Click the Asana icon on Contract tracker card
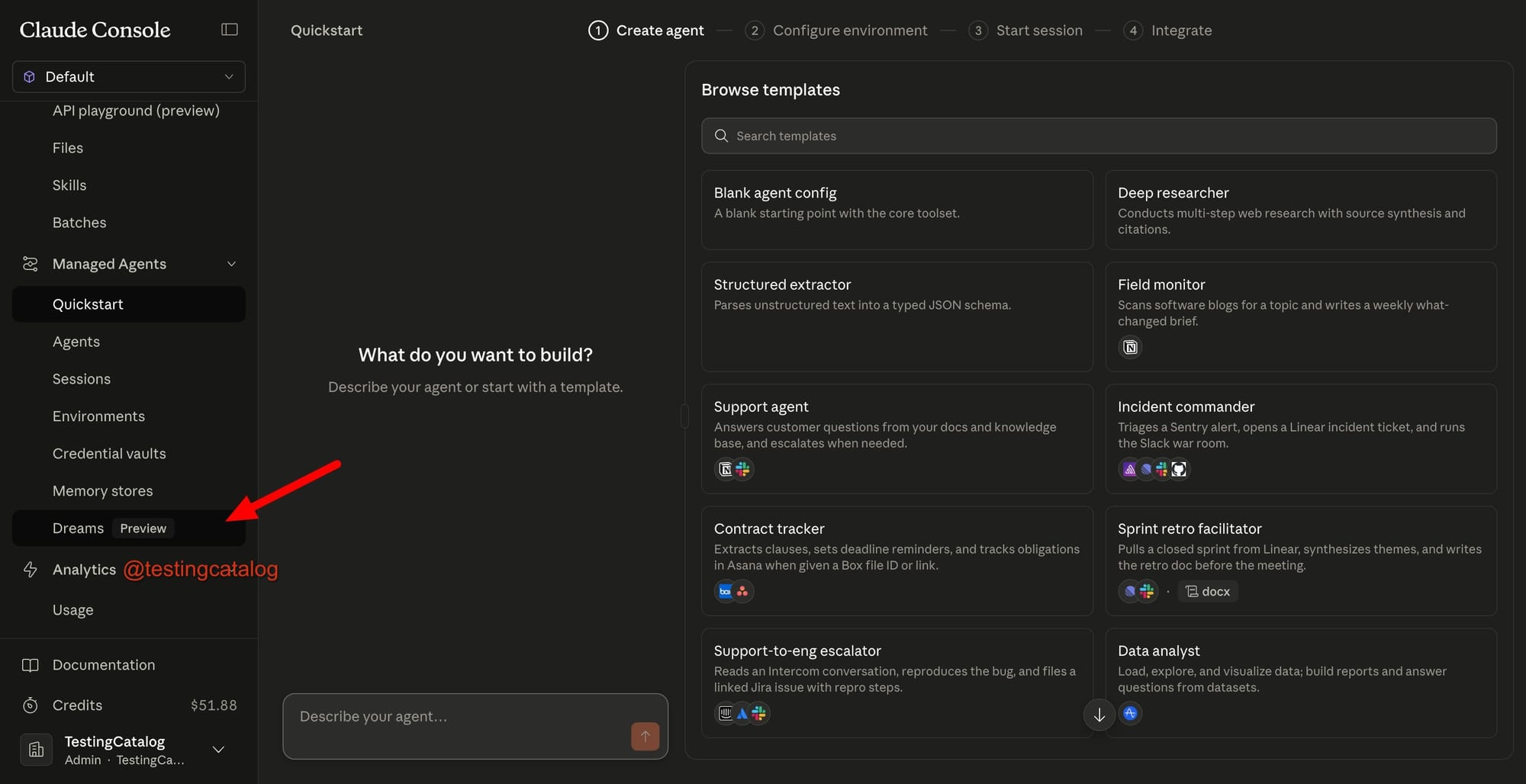The image size is (1526, 784). [x=742, y=591]
